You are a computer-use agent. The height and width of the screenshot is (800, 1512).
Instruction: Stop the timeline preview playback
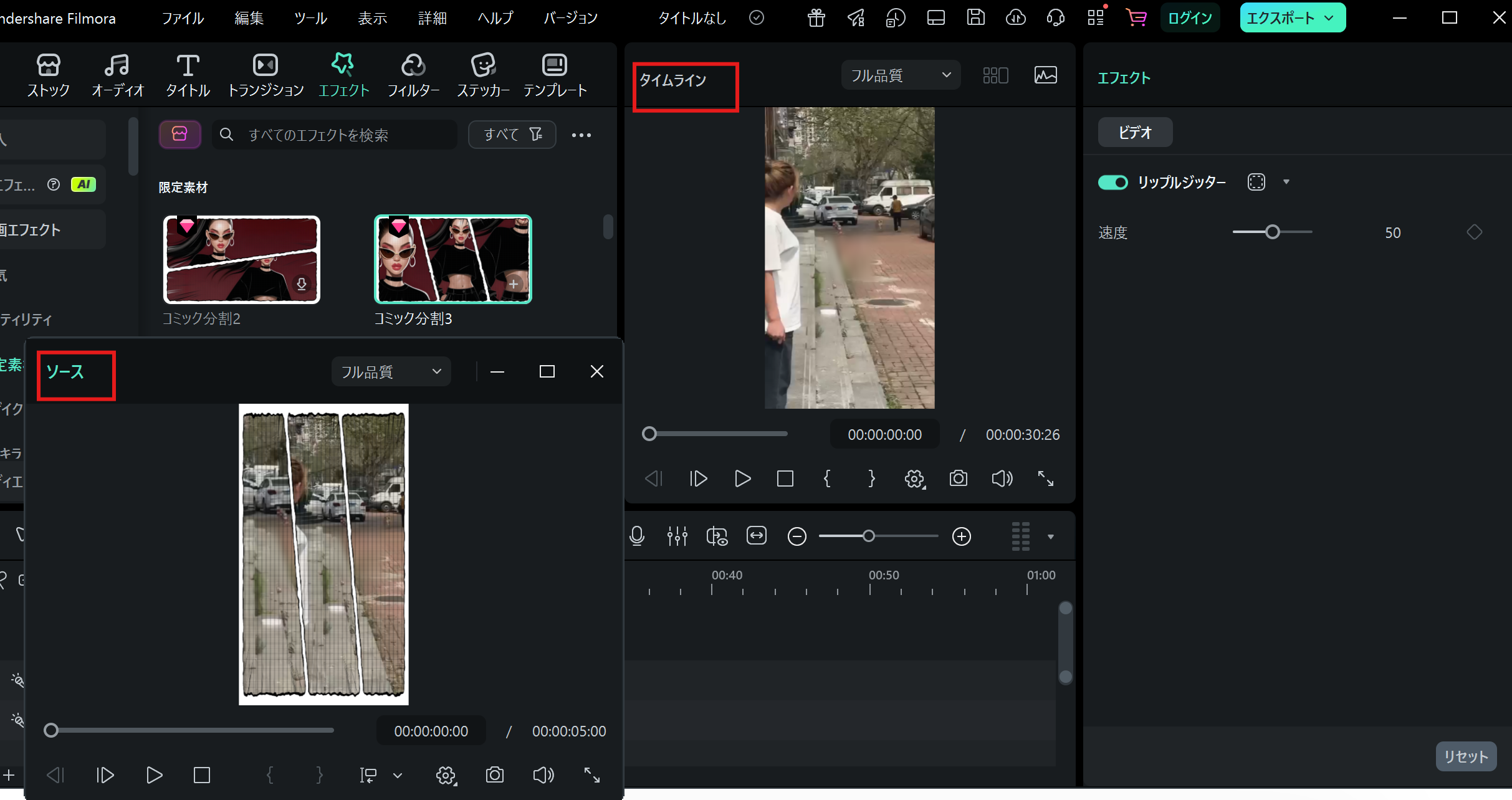pyautogui.click(x=785, y=479)
